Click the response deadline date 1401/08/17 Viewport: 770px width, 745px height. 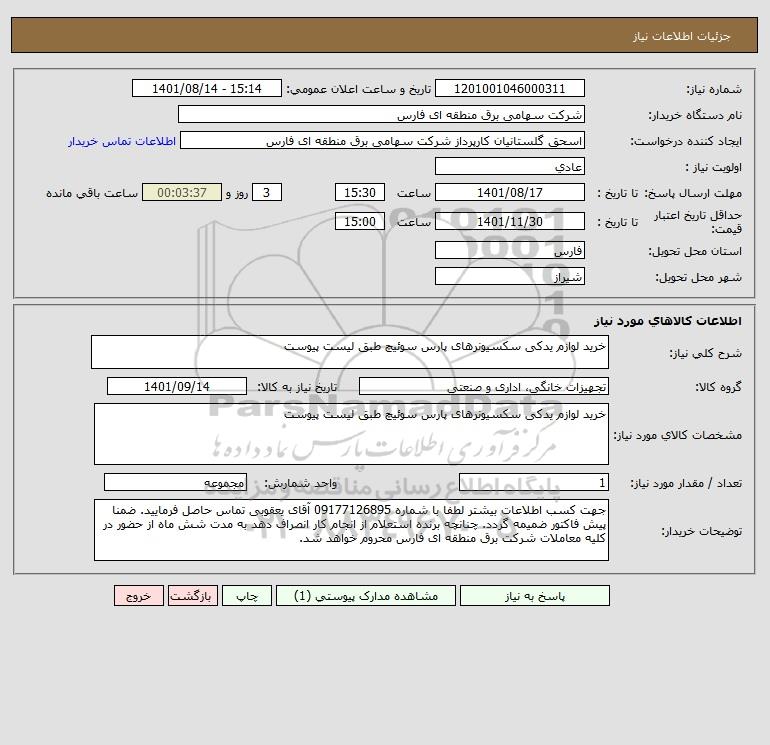coord(510,193)
